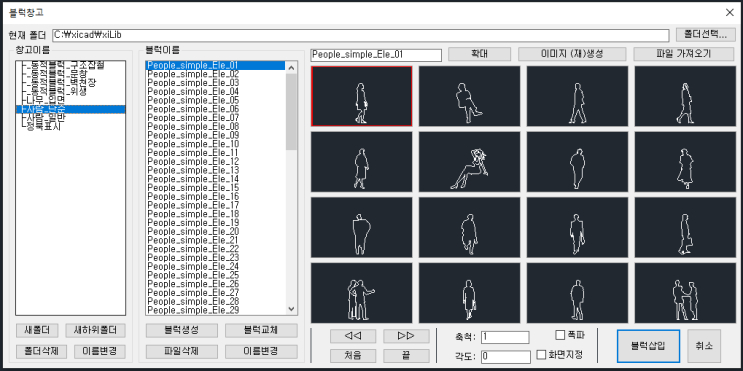The height and width of the screenshot is (371, 743).
Task: Jump to last page with 끝 button
Action: point(406,356)
